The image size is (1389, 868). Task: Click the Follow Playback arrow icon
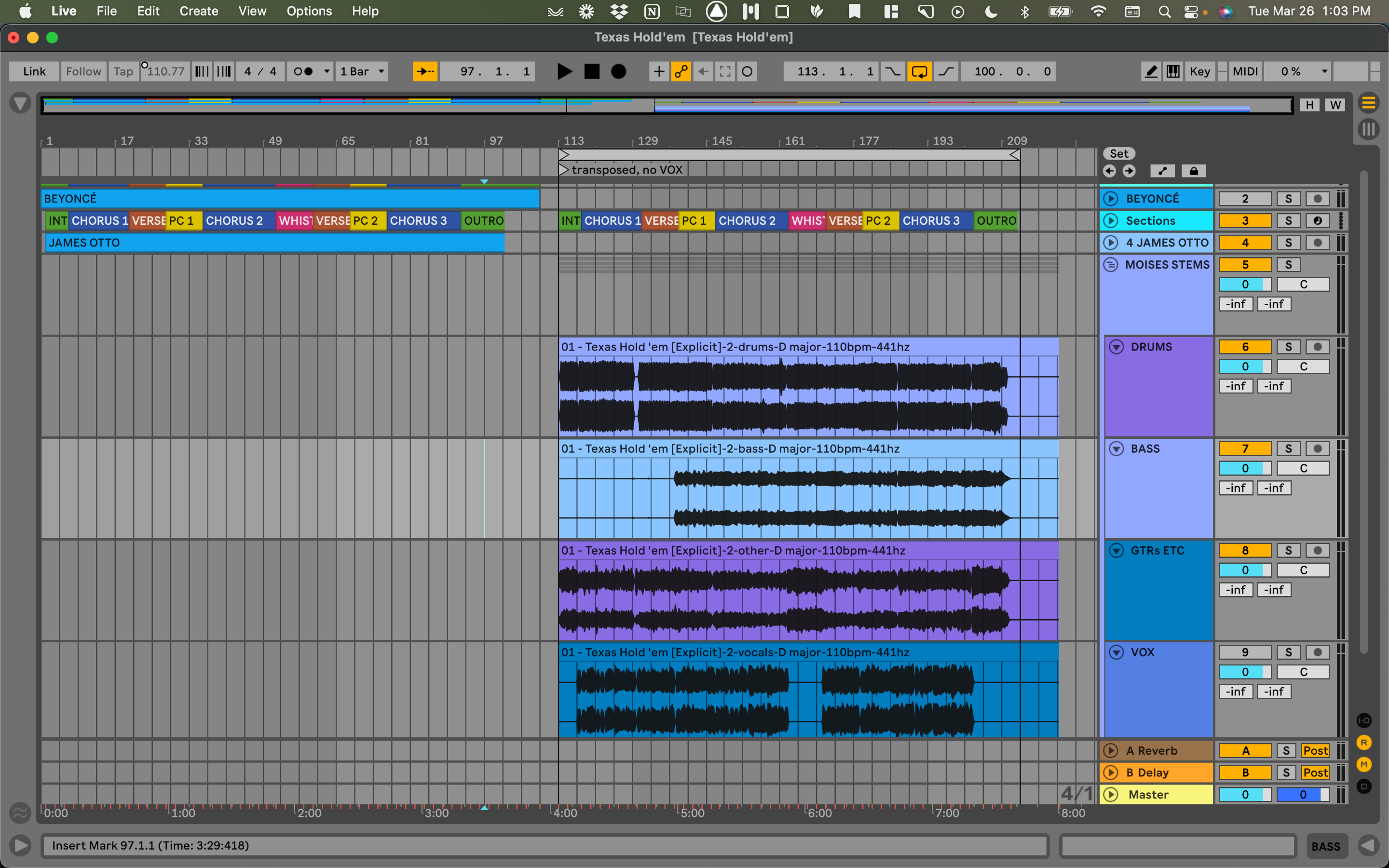(425, 71)
